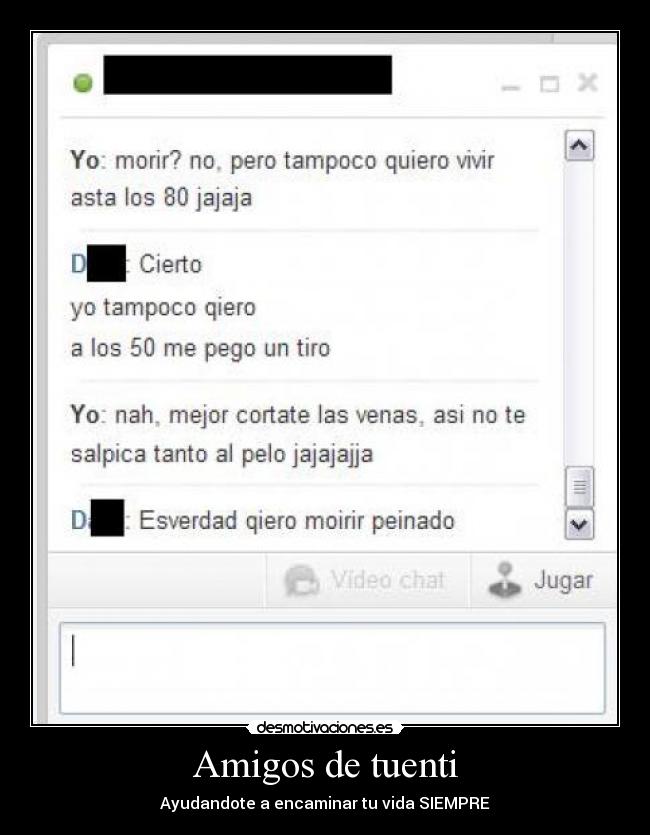Click the scrollbar up arrow
This screenshot has height=835, width=650.
point(579,145)
